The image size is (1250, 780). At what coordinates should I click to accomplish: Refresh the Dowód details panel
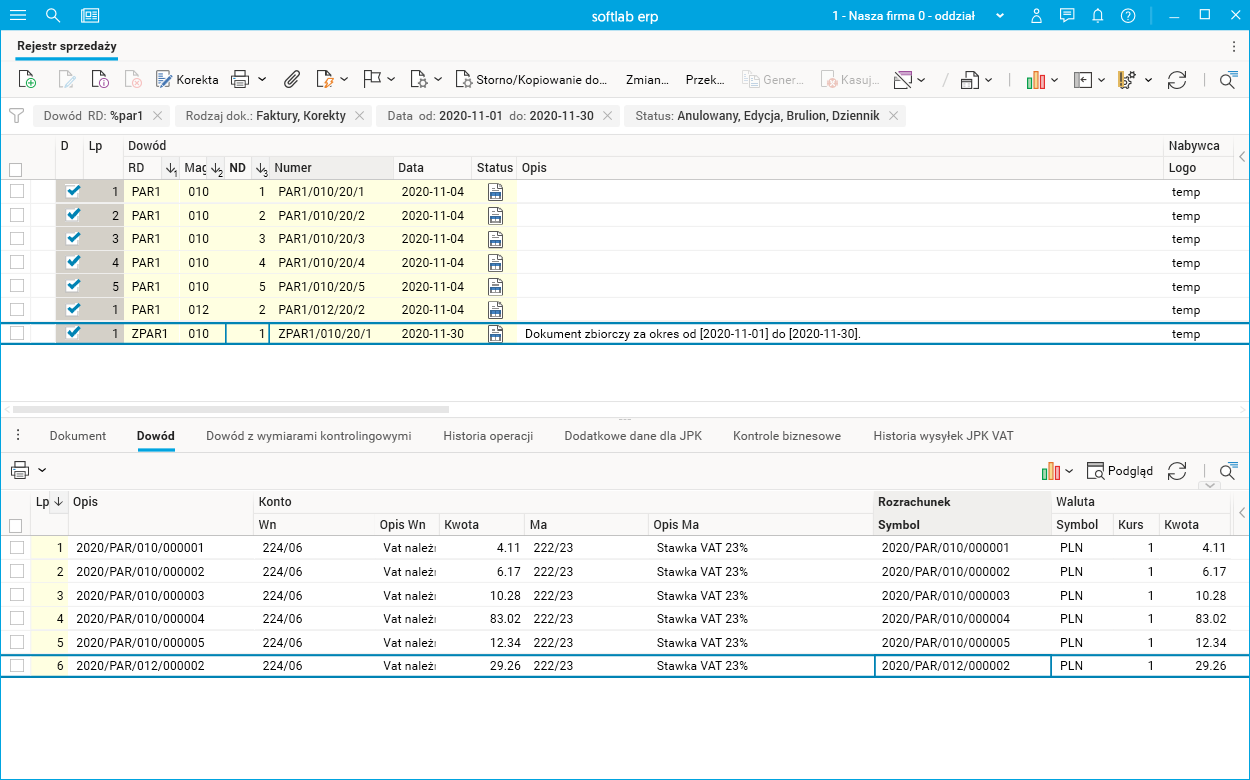pos(1177,471)
